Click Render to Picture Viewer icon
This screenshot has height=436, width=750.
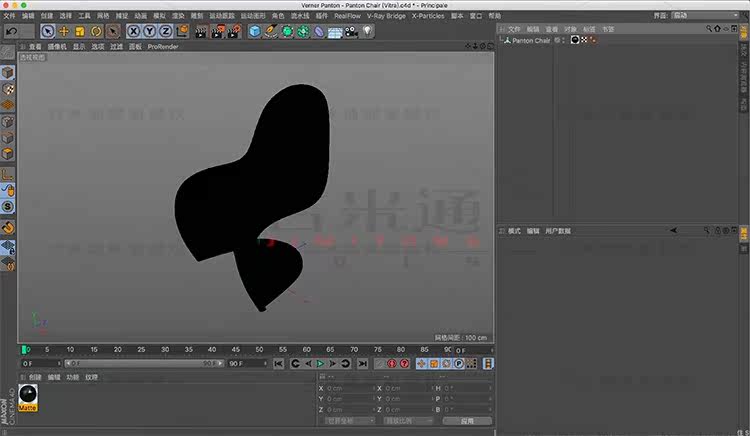[x=217, y=32]
